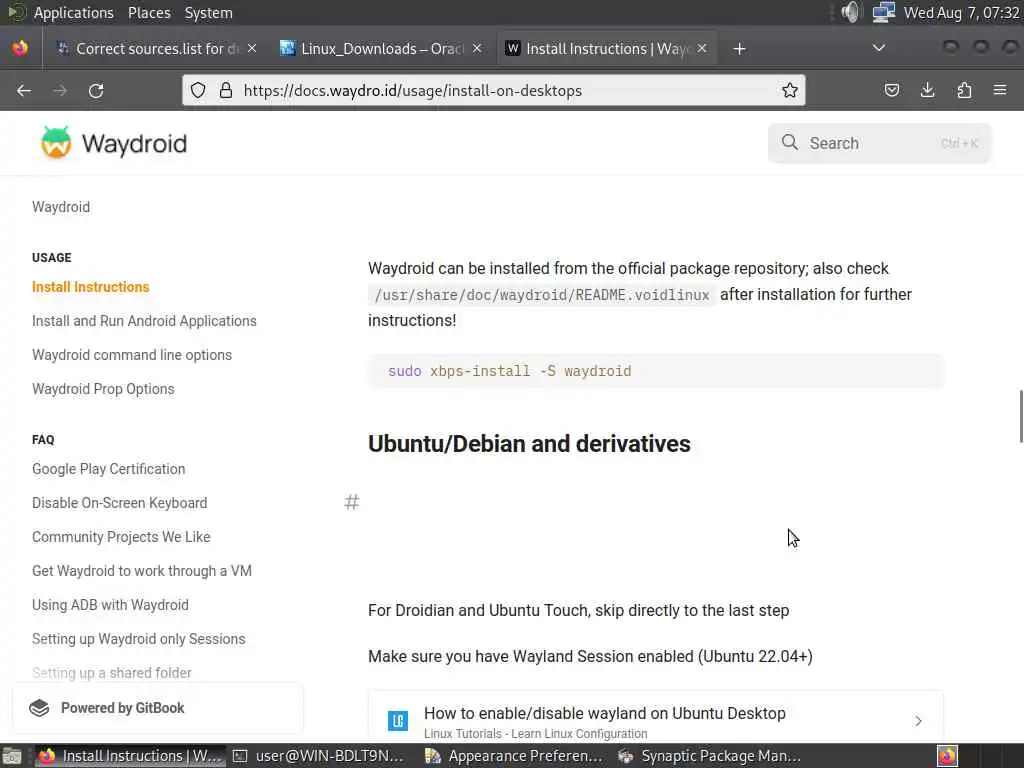Open Waydroid sidebar link
Image resolution: width=1024 pixels, height=768 pixels.
61,207
